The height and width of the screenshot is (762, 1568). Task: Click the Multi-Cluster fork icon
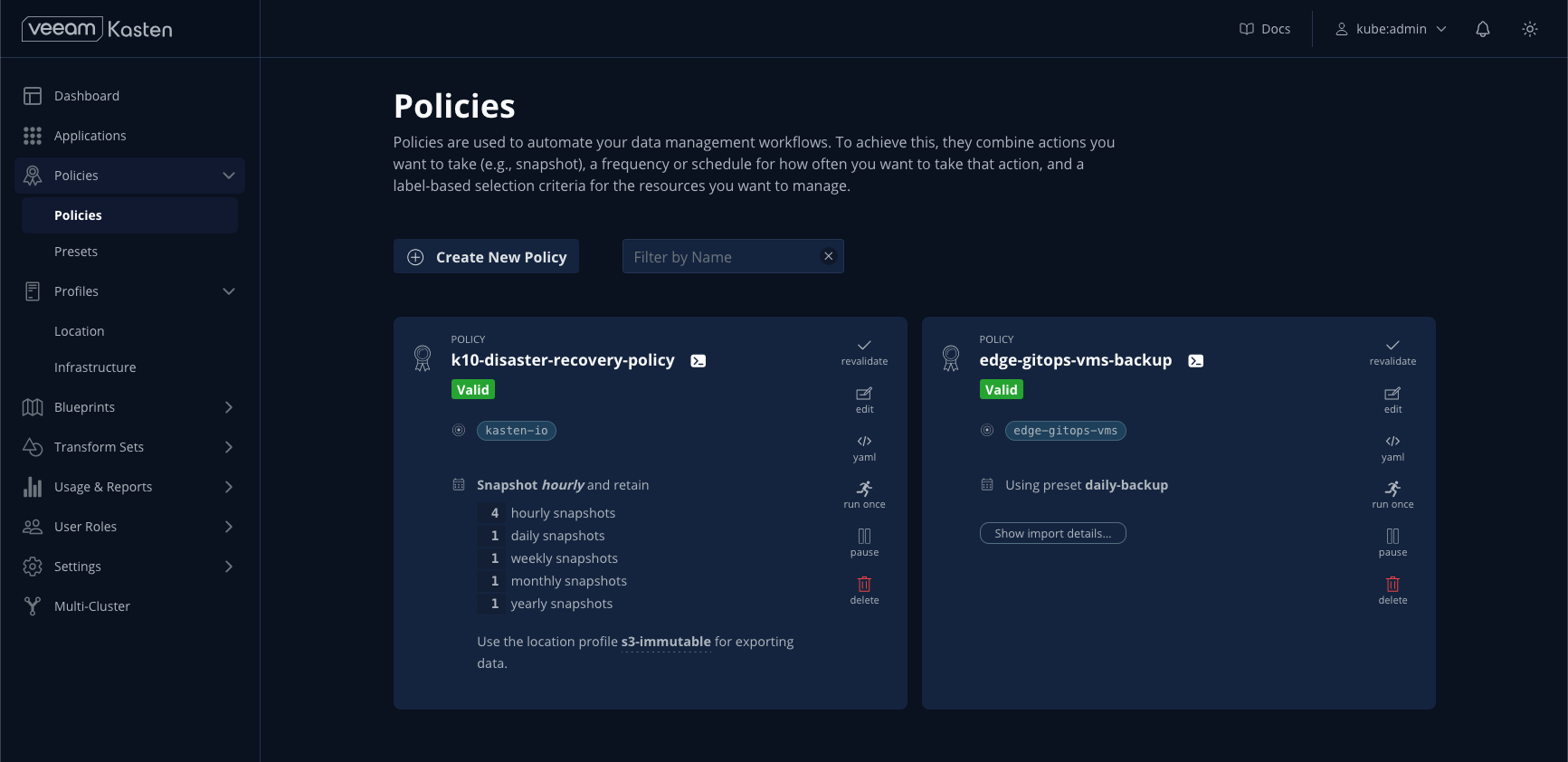tap(33, 606)
